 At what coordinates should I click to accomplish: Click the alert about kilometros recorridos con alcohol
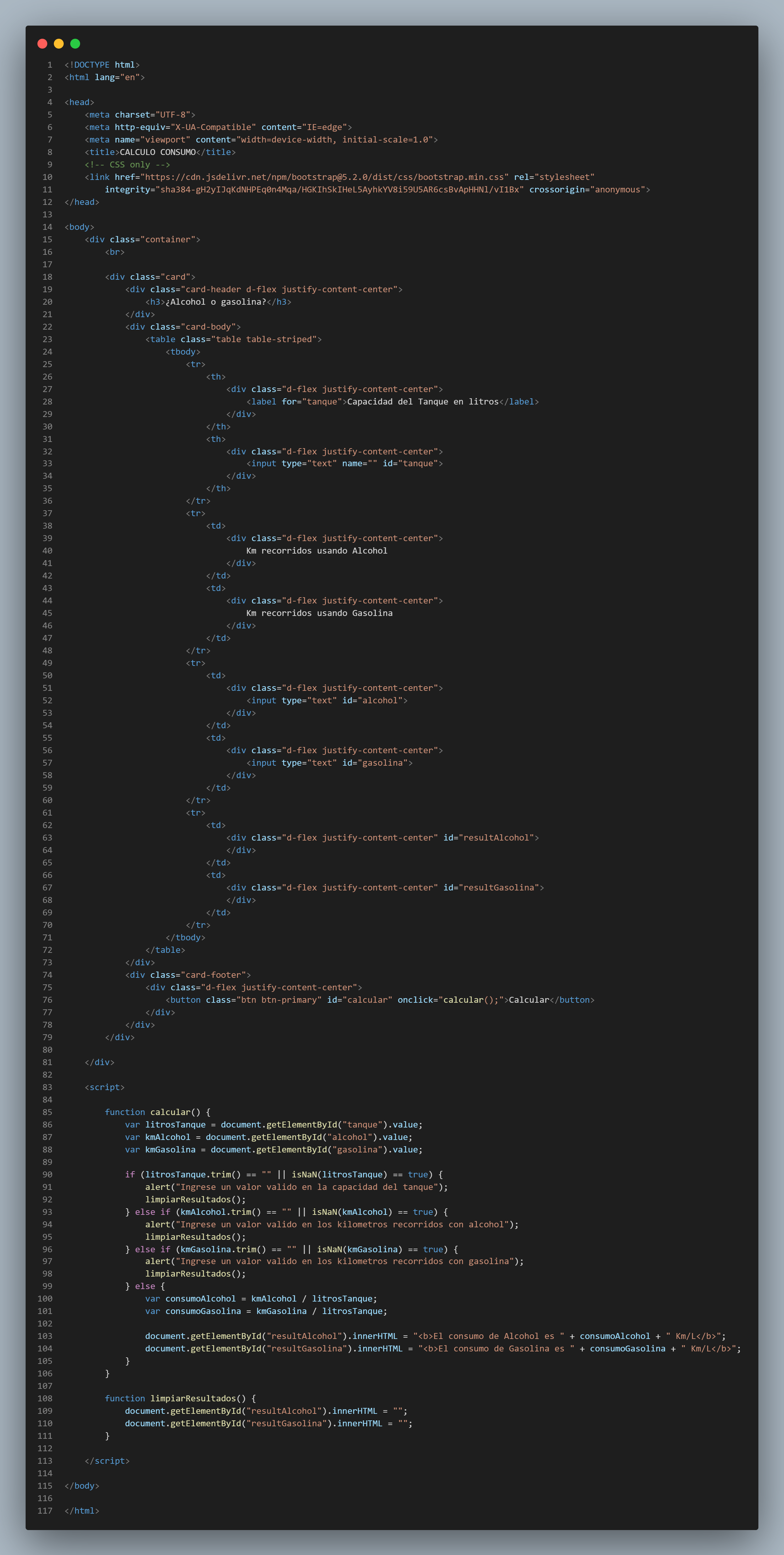tap(332, 1224)
